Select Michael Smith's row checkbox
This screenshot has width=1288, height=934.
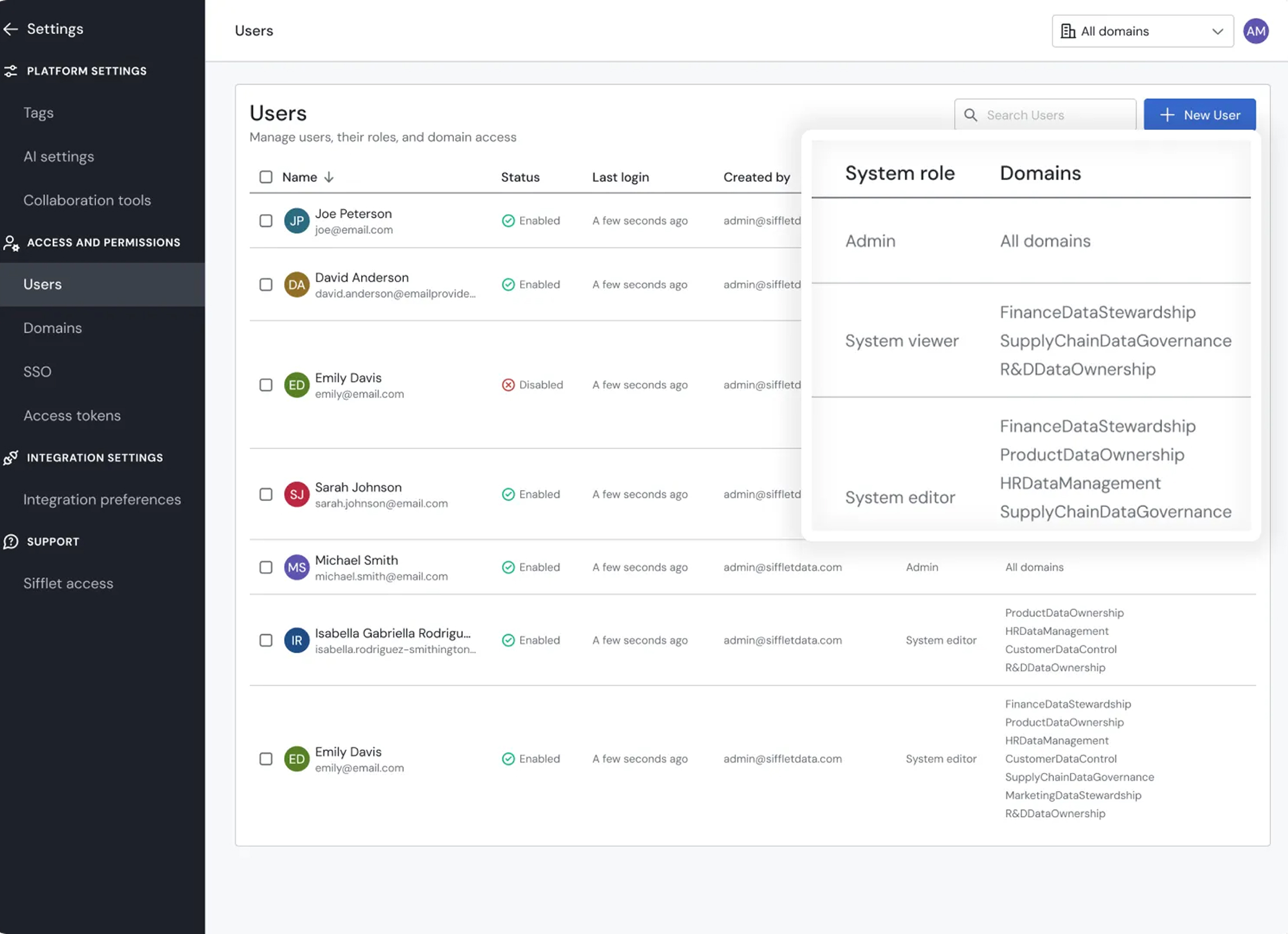tap(266, 568)
